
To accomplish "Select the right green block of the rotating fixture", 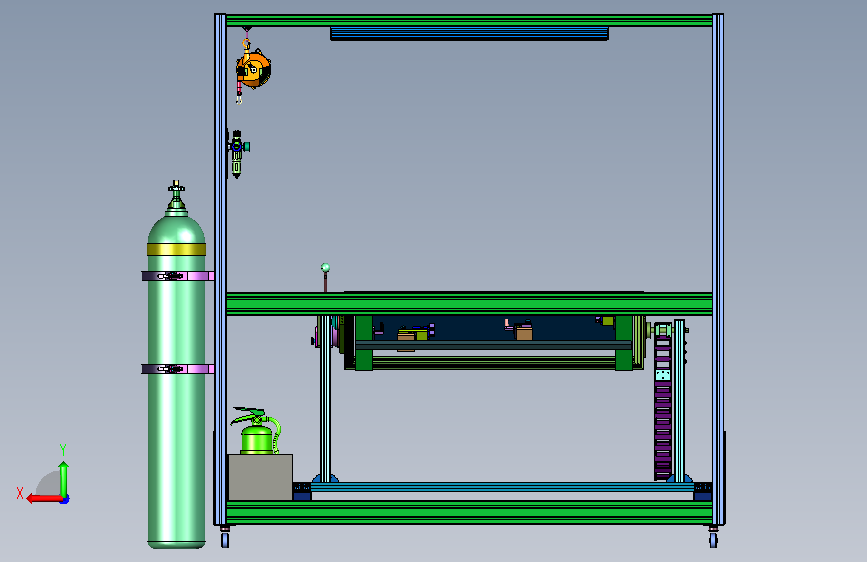I will 624,343.
